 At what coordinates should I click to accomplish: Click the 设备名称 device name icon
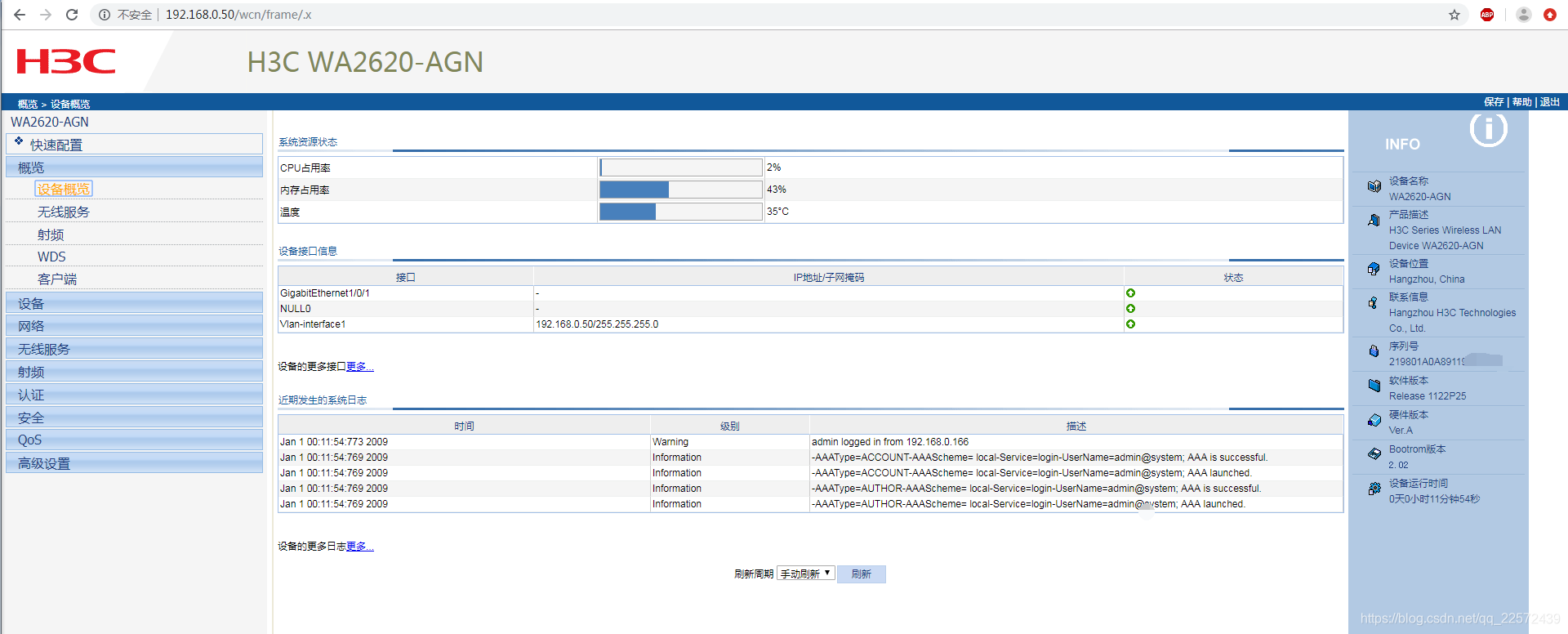pos(1374,186)
